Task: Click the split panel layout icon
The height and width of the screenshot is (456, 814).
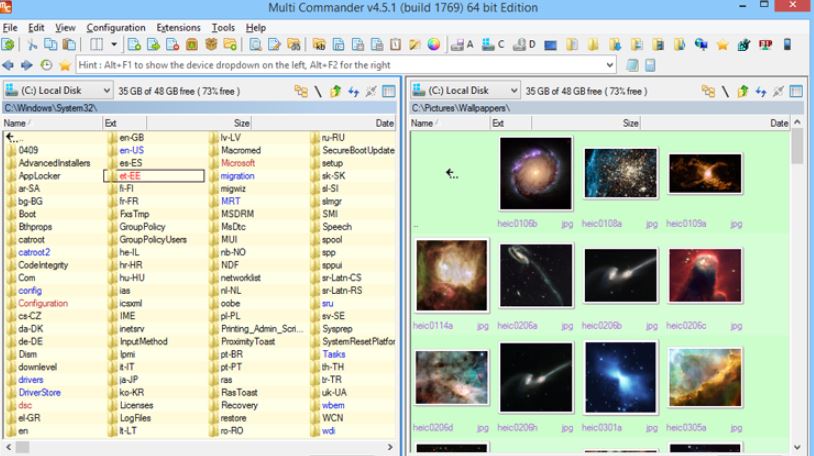Action: [x=97, y=45]
